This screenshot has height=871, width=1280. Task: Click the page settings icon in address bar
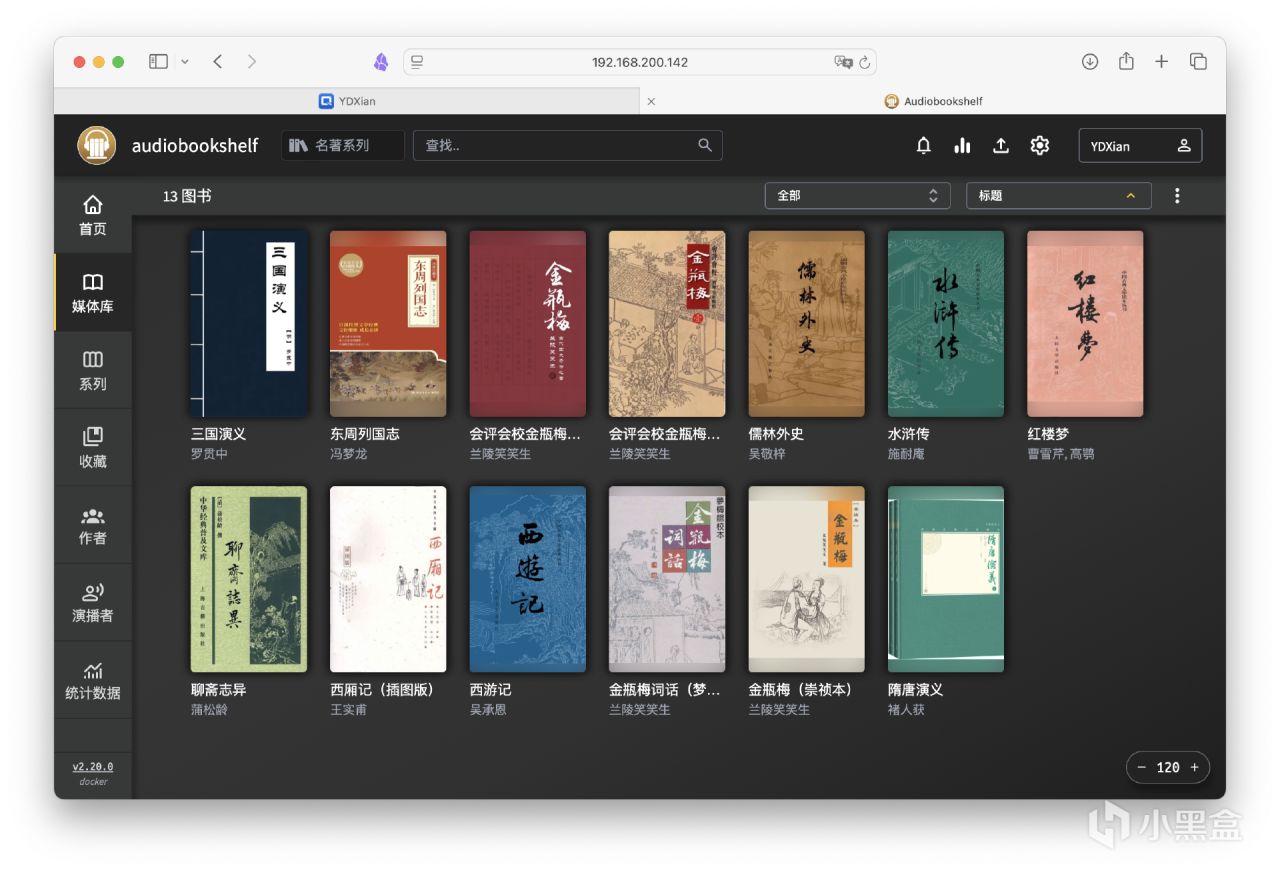pos(417,62)
